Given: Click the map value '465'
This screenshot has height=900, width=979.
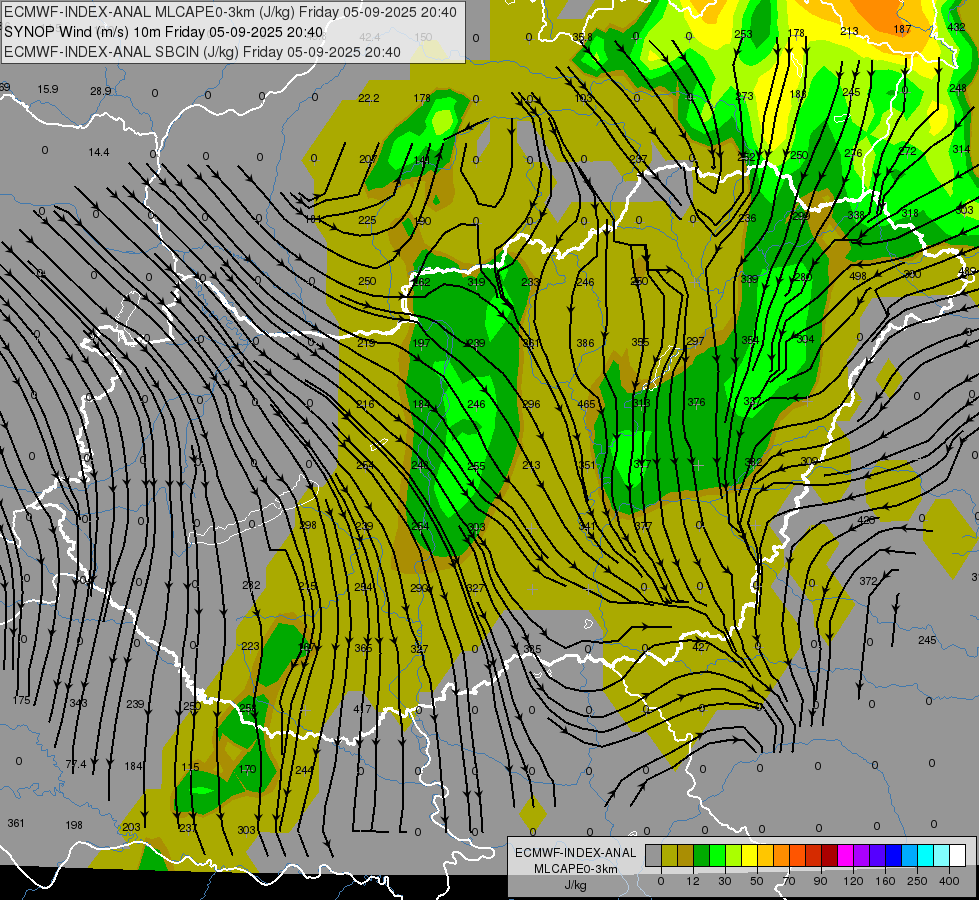Looking at the screenshot, I should click(586, 404).
